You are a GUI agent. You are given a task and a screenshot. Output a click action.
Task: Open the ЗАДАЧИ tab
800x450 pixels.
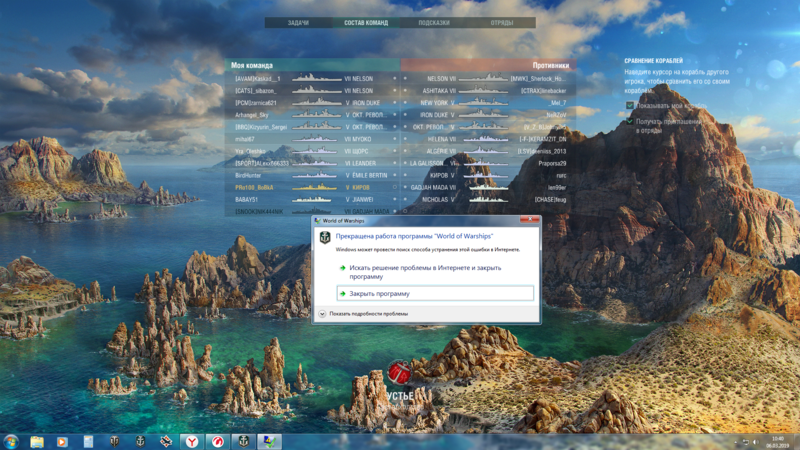298,23
